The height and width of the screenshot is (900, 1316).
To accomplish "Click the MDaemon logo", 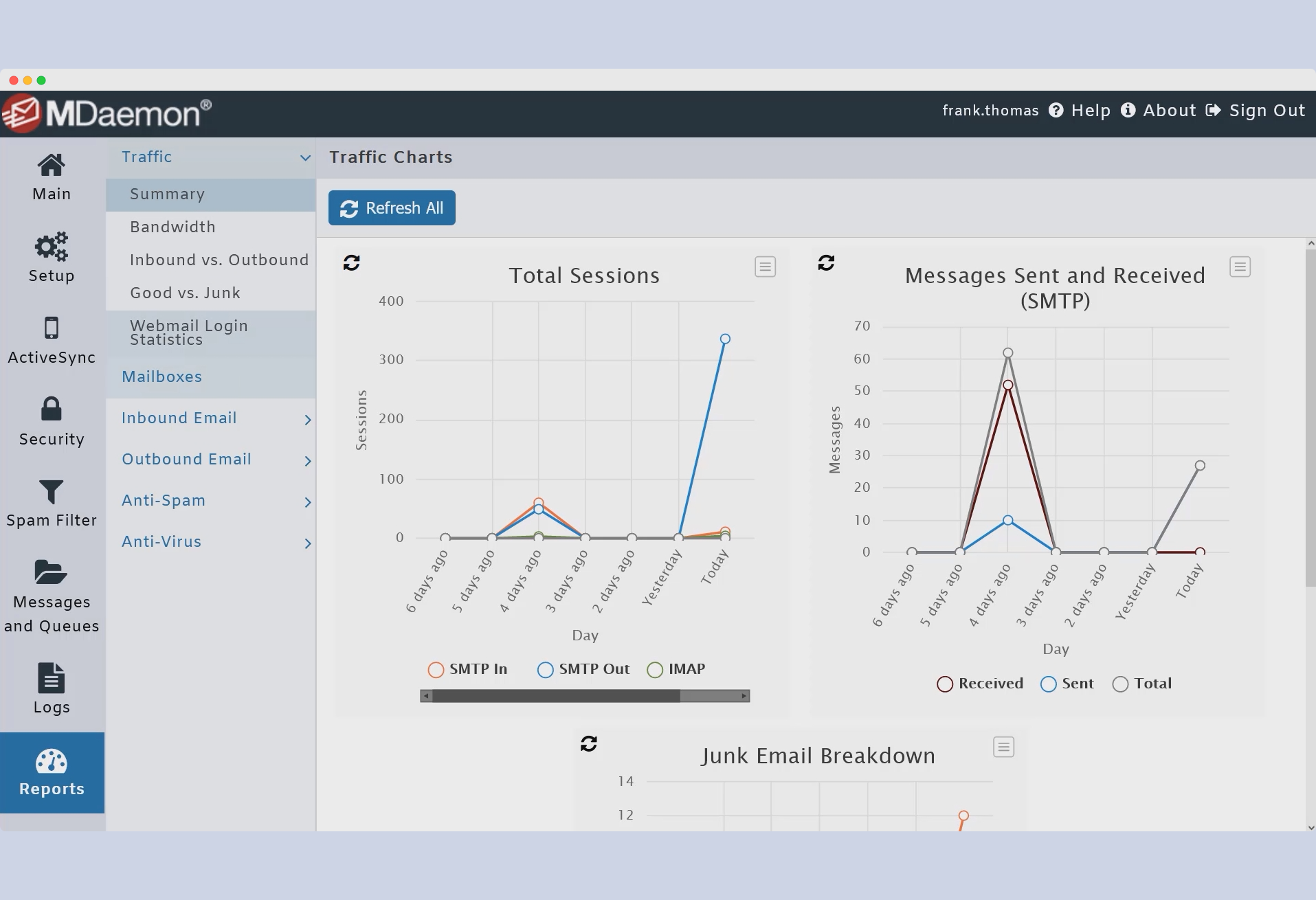I will (107, 114).
